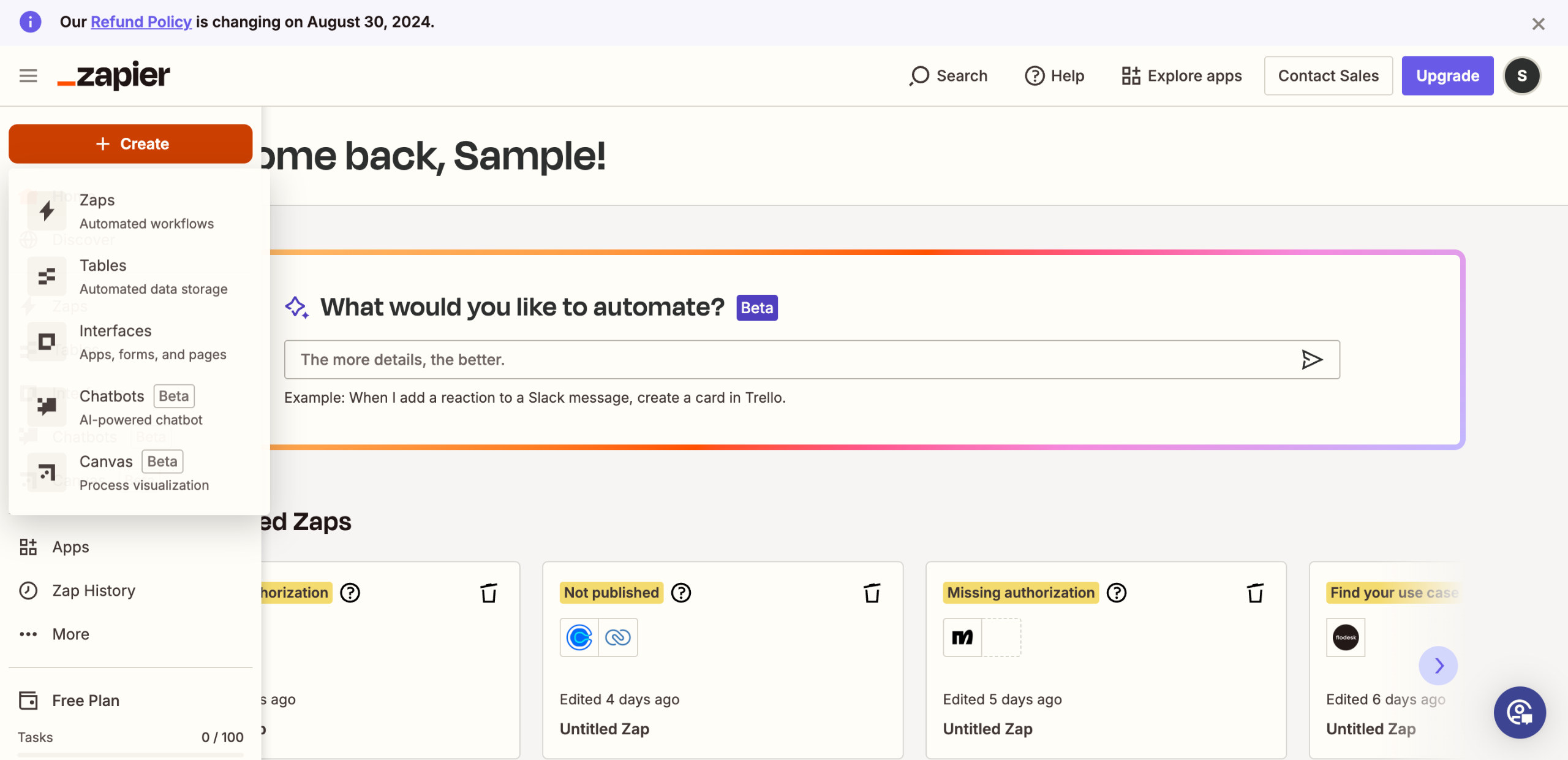Click the Beta badge beside the automate heading
This screenshot has height=760, width=1568.
pyautogui.click(x=756, y=308)
